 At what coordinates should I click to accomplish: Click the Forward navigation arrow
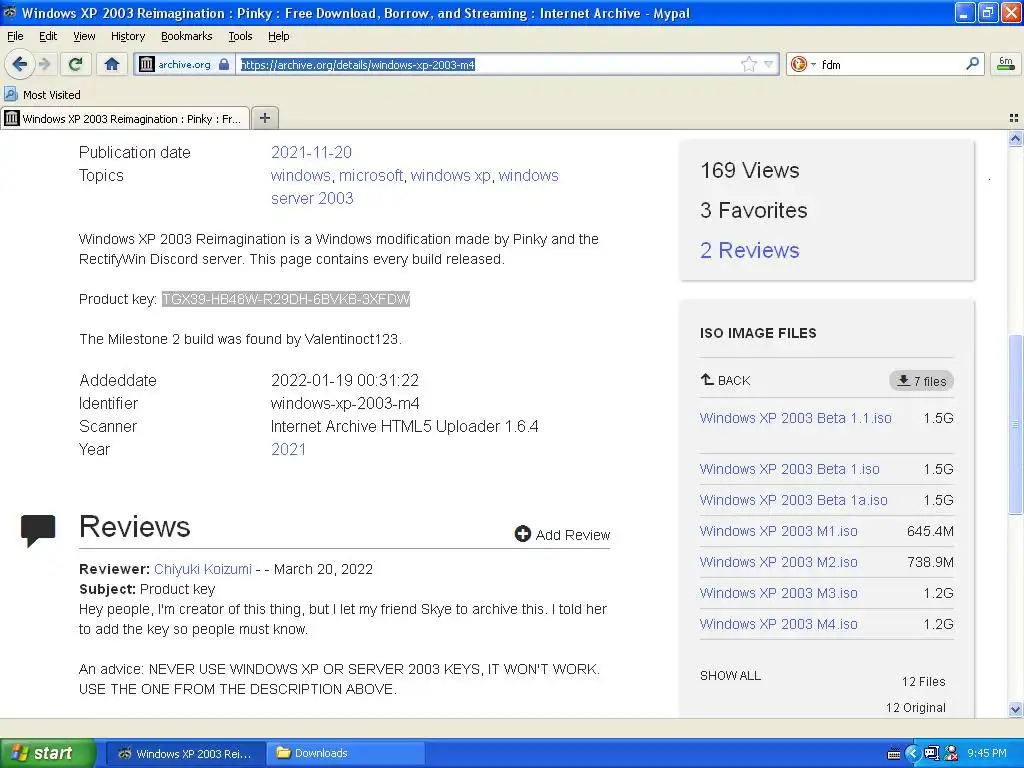click(x=44, y=64)
